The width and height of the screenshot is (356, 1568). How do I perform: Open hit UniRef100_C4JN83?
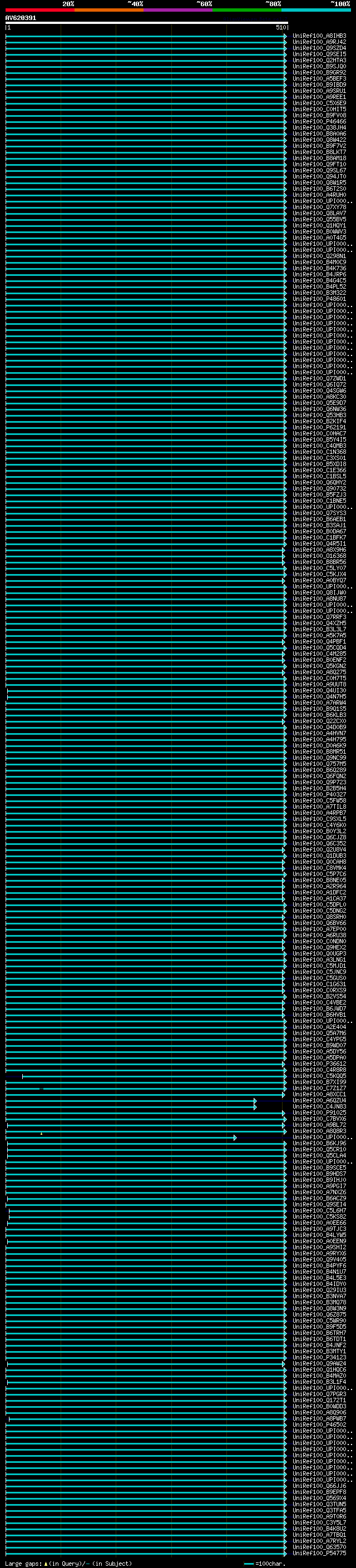[319, 1106]
